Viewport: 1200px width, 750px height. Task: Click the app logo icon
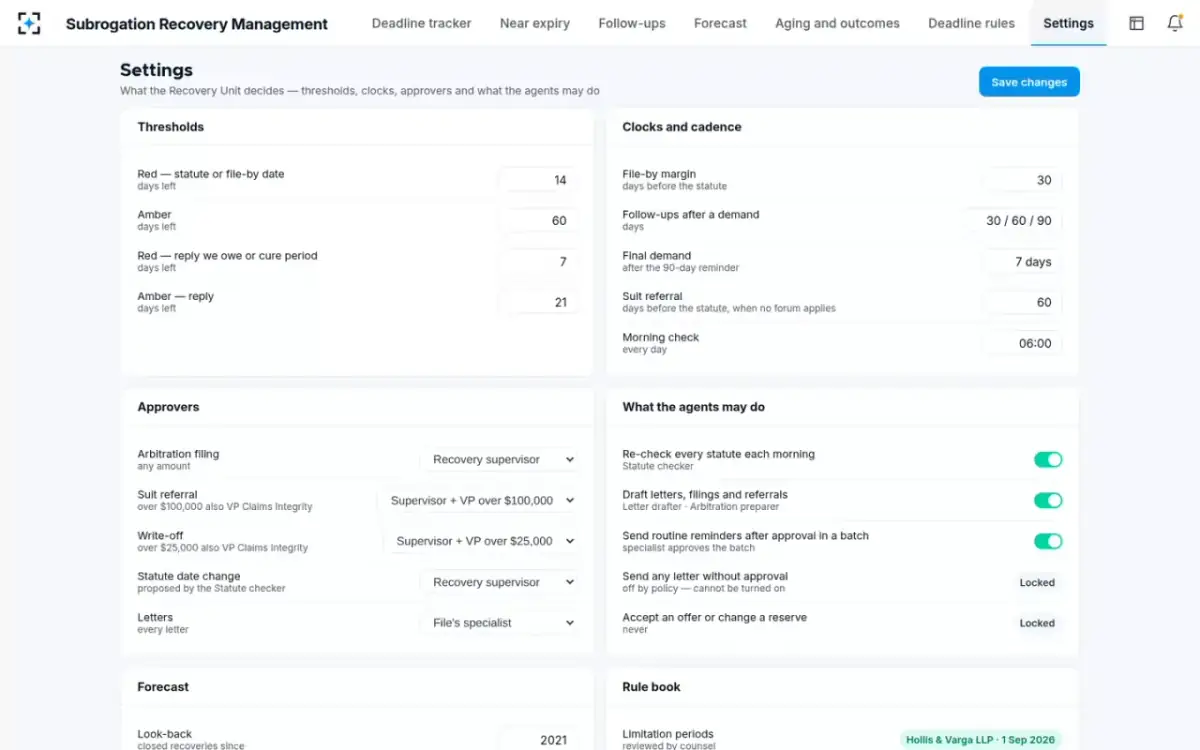[x=29, y=23]
